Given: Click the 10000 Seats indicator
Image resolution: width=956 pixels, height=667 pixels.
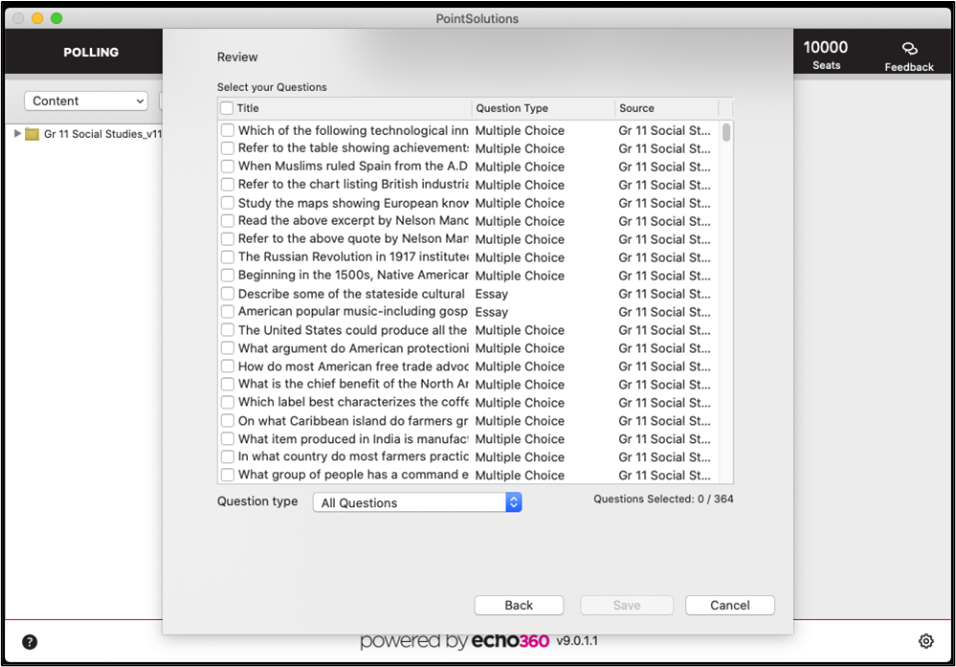Looking at the screenshot, I should (x=826, y=54).
